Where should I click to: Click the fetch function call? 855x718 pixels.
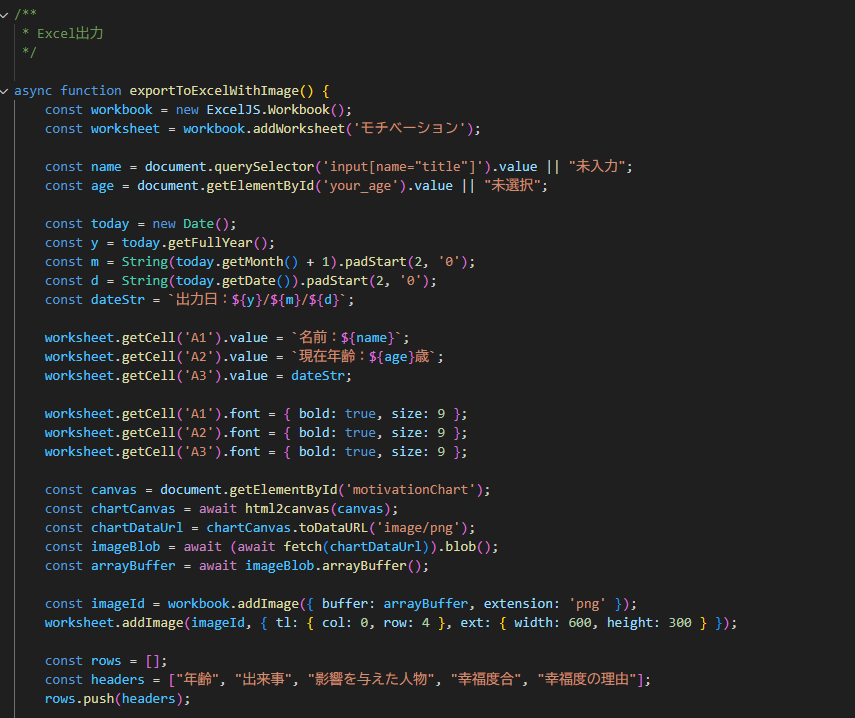point(304,546)
